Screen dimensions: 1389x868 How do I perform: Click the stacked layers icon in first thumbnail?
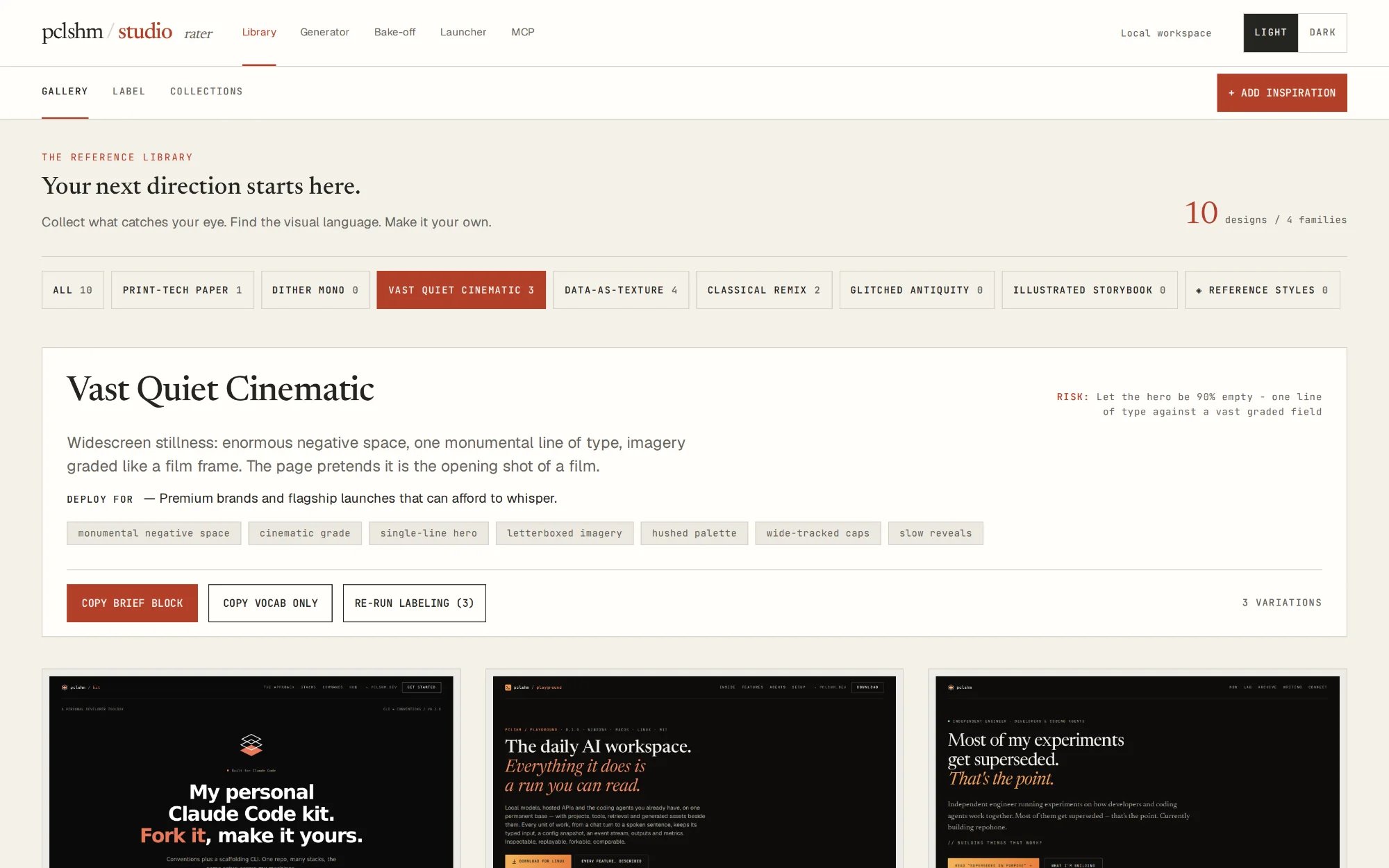tap(251, 744)
